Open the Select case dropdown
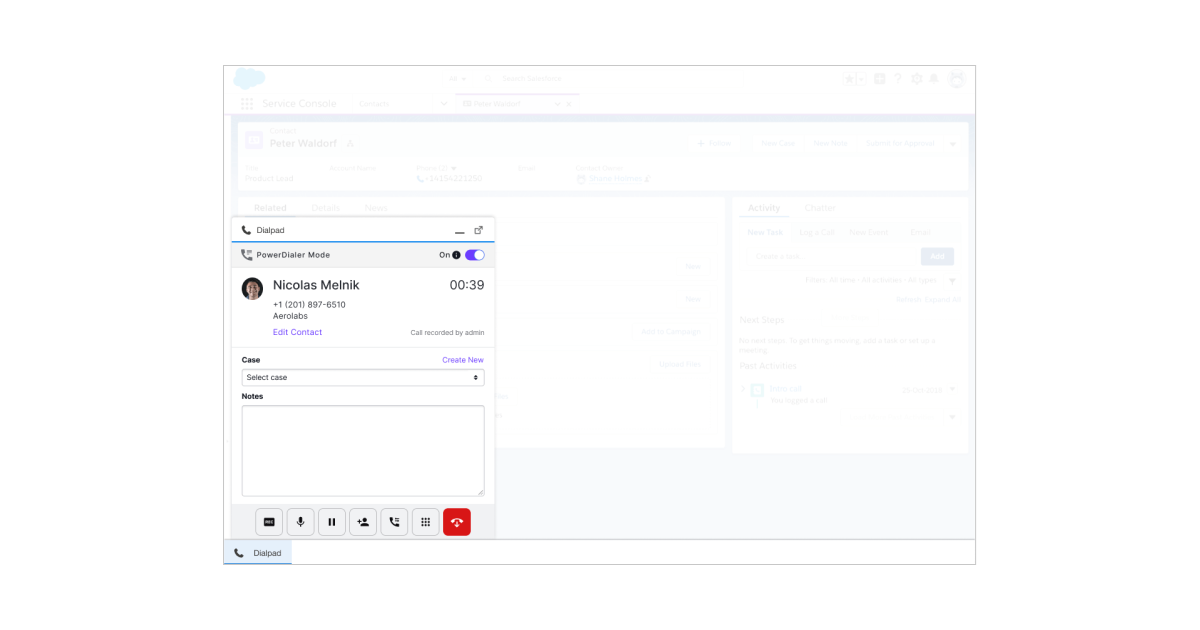Viewport: 1200px width, 630px height. point(363,378)
